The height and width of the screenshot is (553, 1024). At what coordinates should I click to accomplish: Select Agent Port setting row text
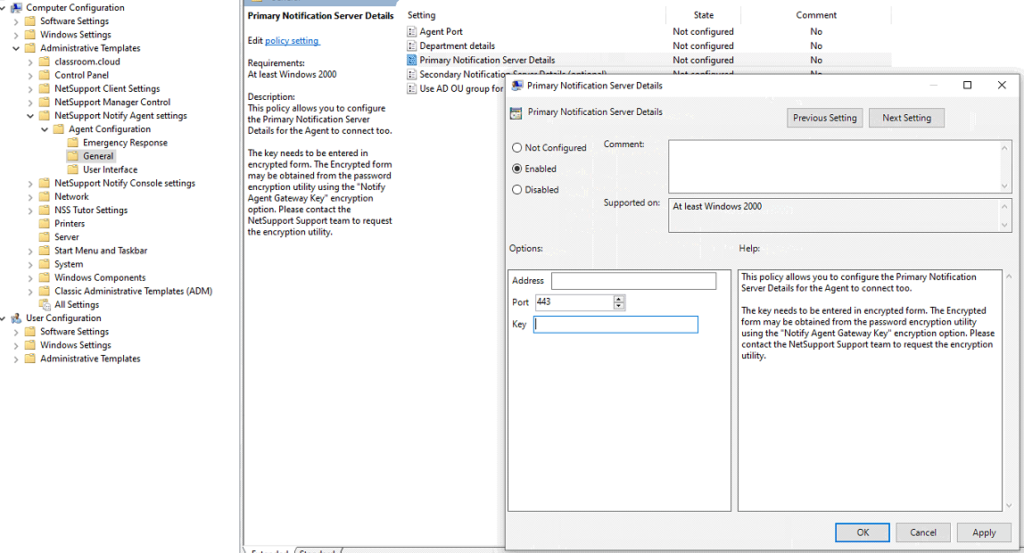coord(441,31)
